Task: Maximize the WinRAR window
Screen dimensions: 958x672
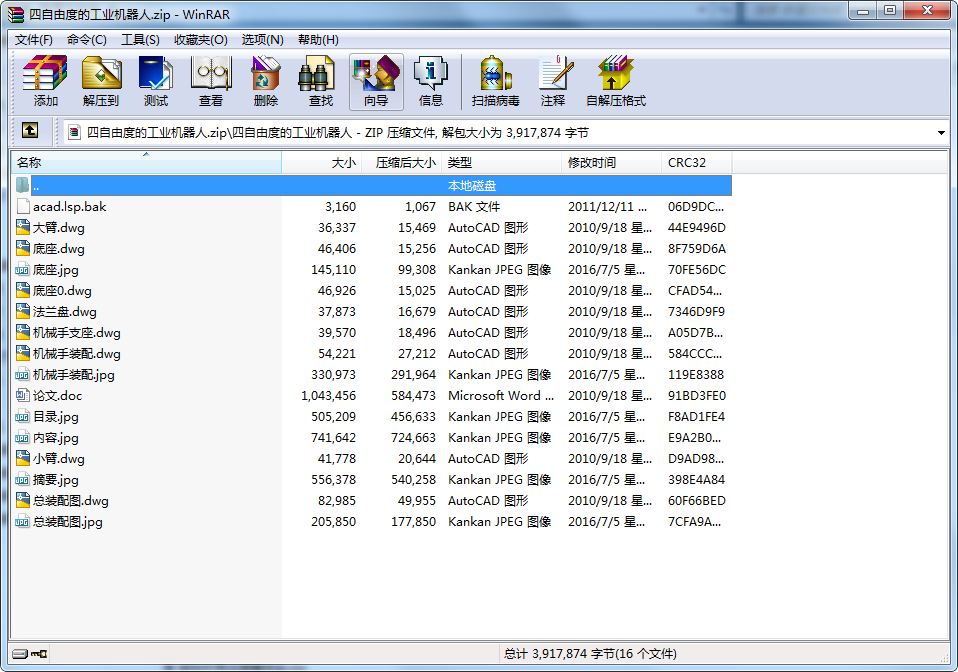Action: tap(890, 10)
